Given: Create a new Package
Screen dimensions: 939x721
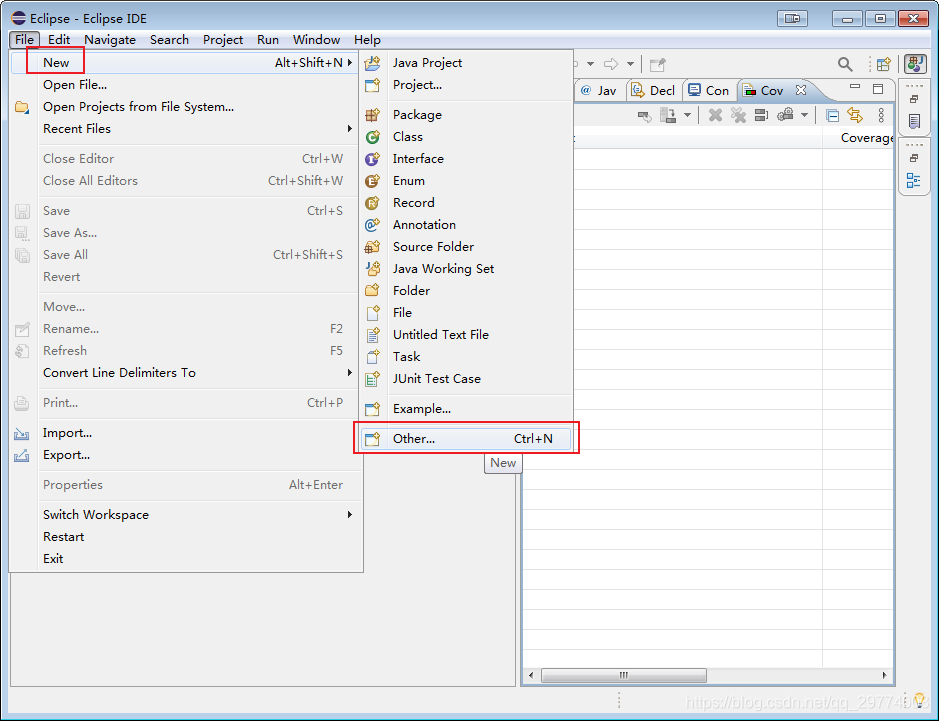Looking at the screenshot, I should coord(466,114).
